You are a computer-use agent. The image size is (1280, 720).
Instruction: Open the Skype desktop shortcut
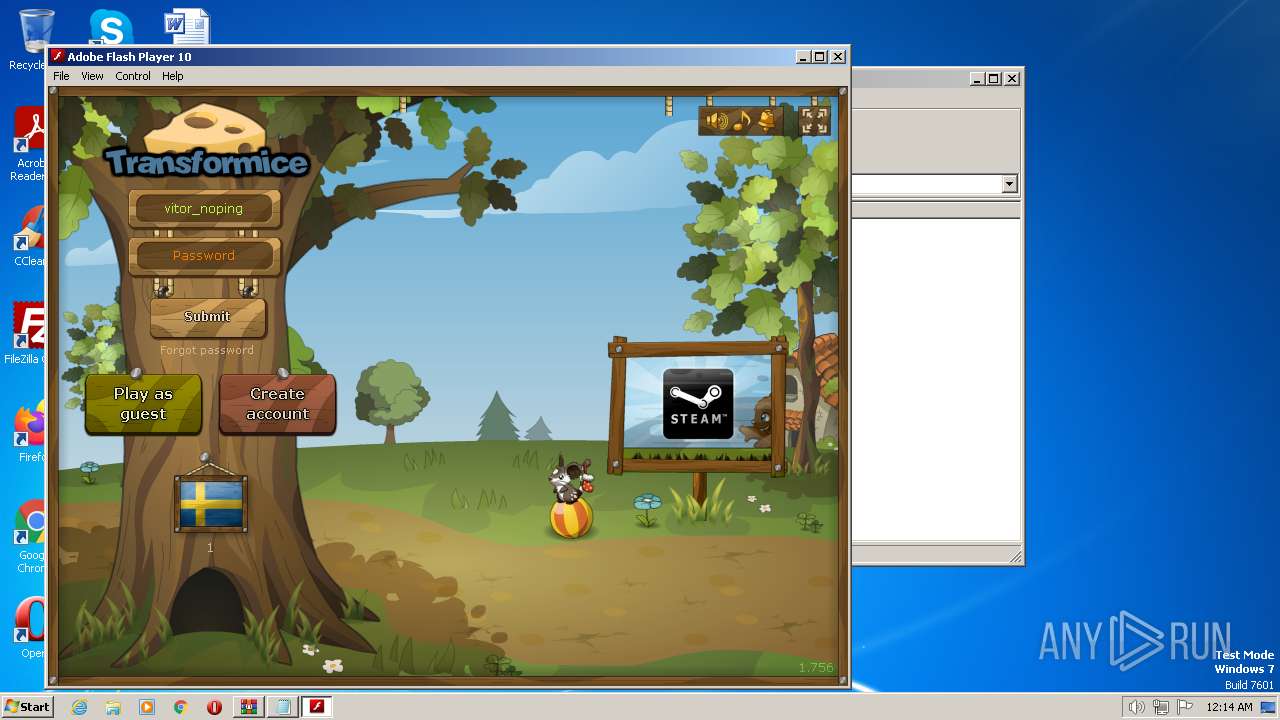[x=110, y=27]
